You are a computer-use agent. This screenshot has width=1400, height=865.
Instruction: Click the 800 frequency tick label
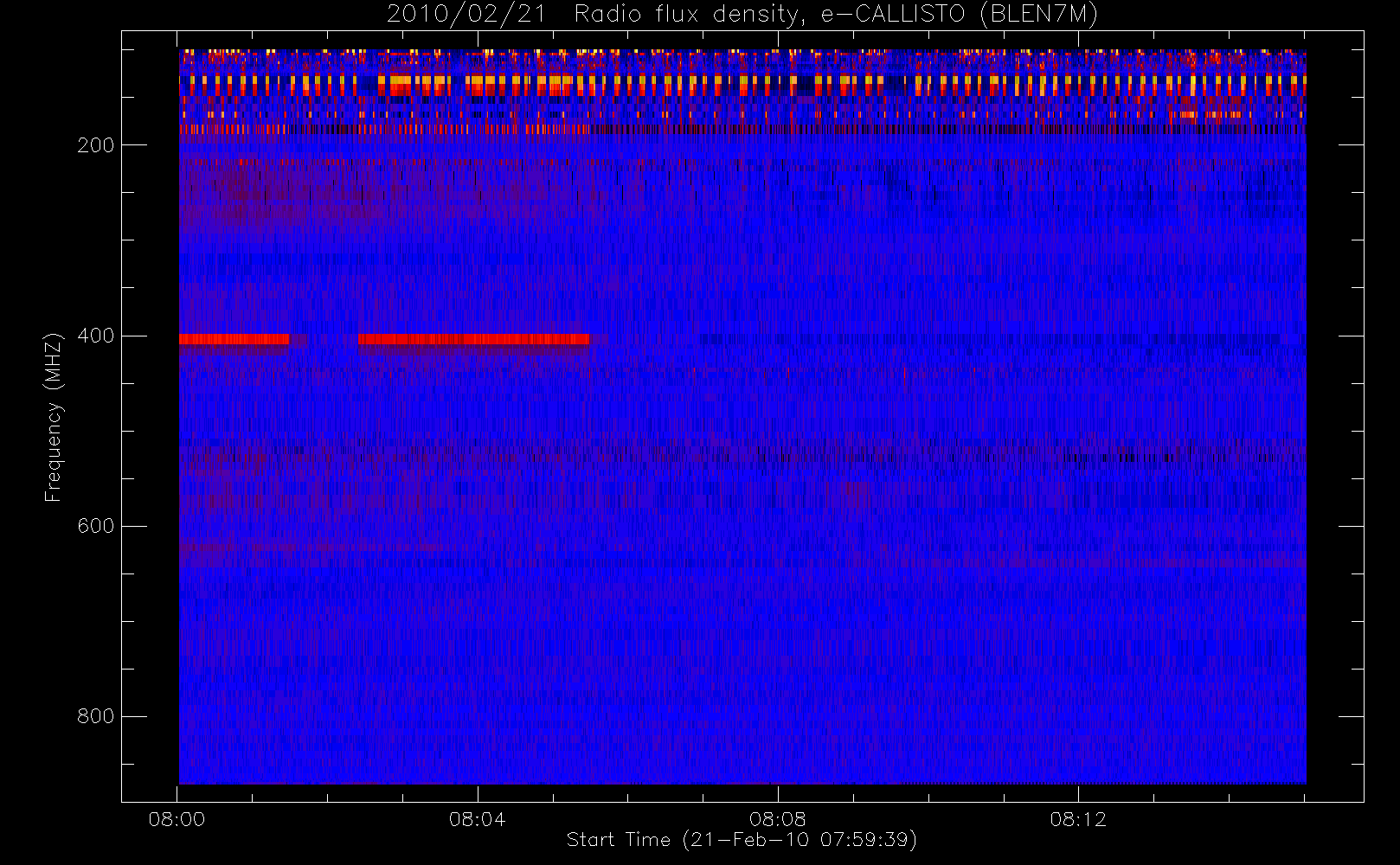coord(96,716)
